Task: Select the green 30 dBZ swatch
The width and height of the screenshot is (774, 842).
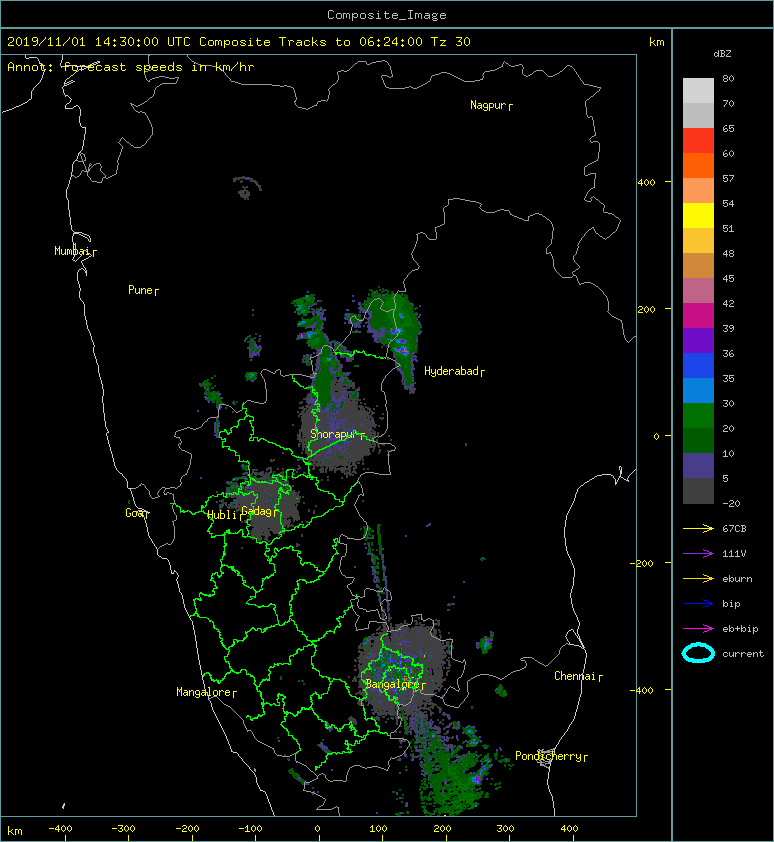Action: pyautogui.click(x=698, y=415)
